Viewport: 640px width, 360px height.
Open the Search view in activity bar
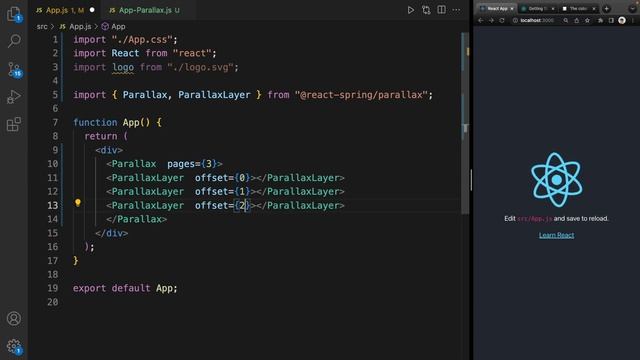(14, 41)
